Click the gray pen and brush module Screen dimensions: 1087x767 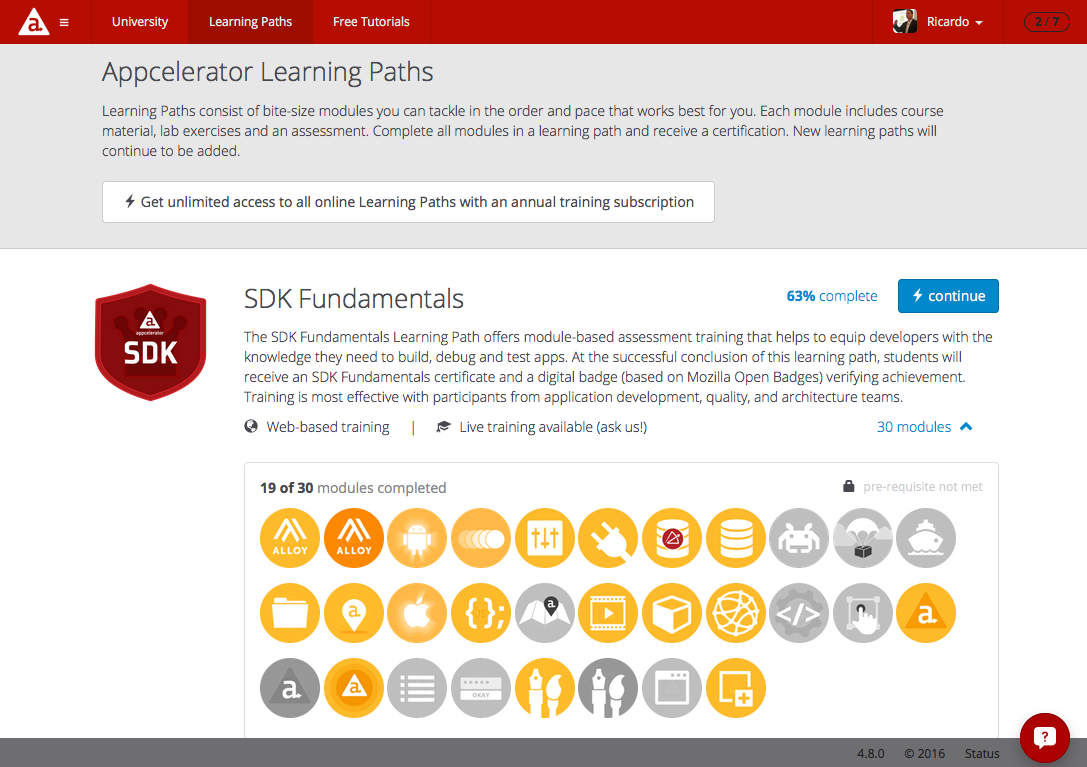609,688
